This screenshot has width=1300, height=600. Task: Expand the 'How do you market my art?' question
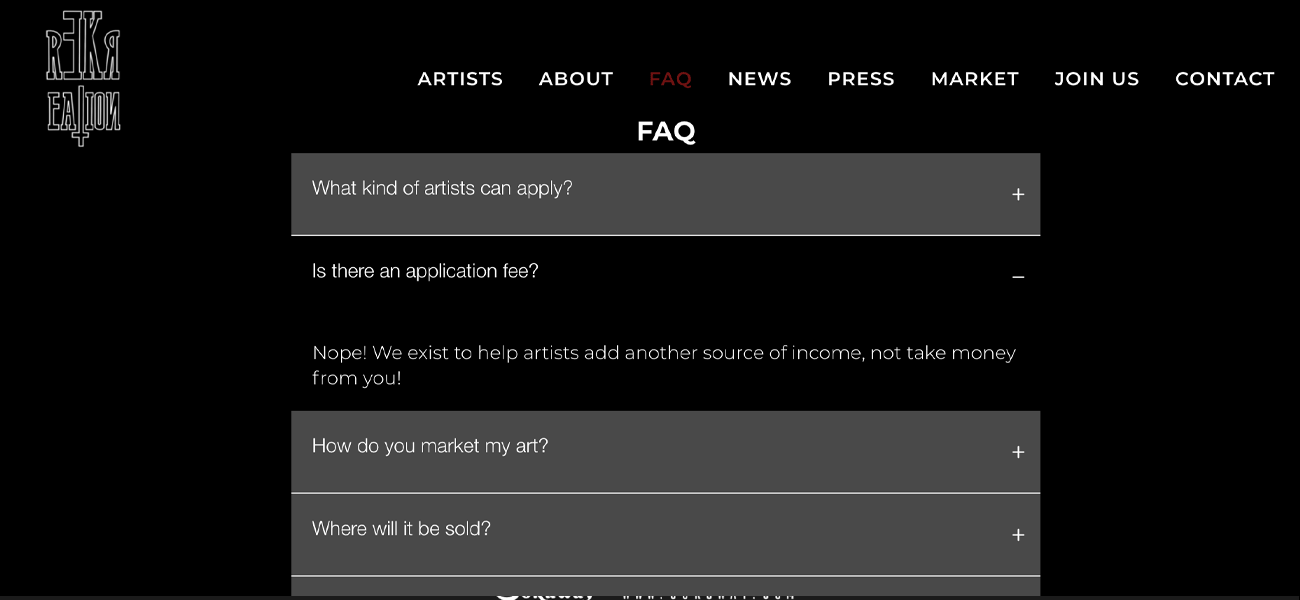pyautogui.click(x=430, y=446)
